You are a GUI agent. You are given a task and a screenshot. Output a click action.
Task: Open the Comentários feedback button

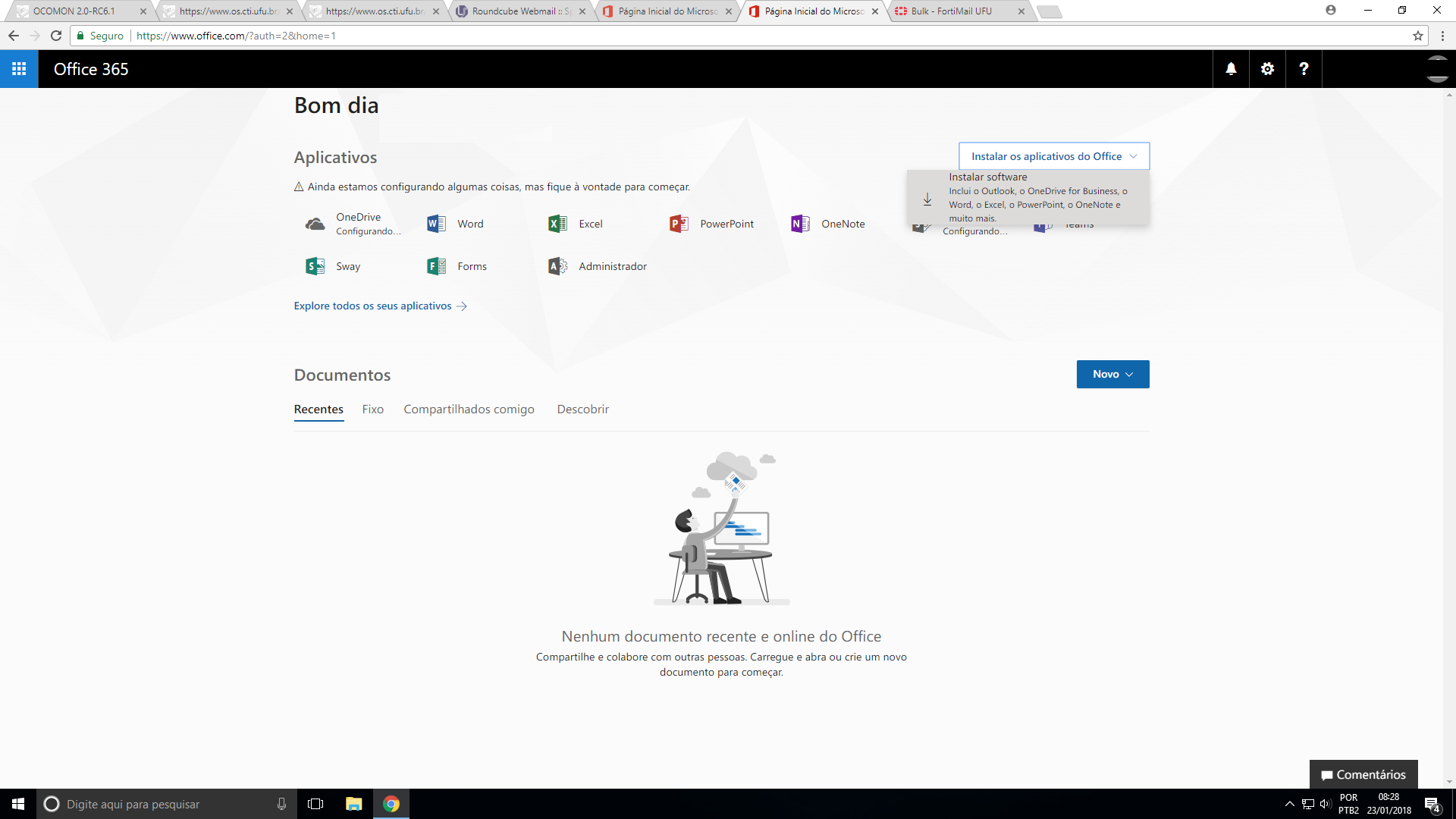[1363, 774]
